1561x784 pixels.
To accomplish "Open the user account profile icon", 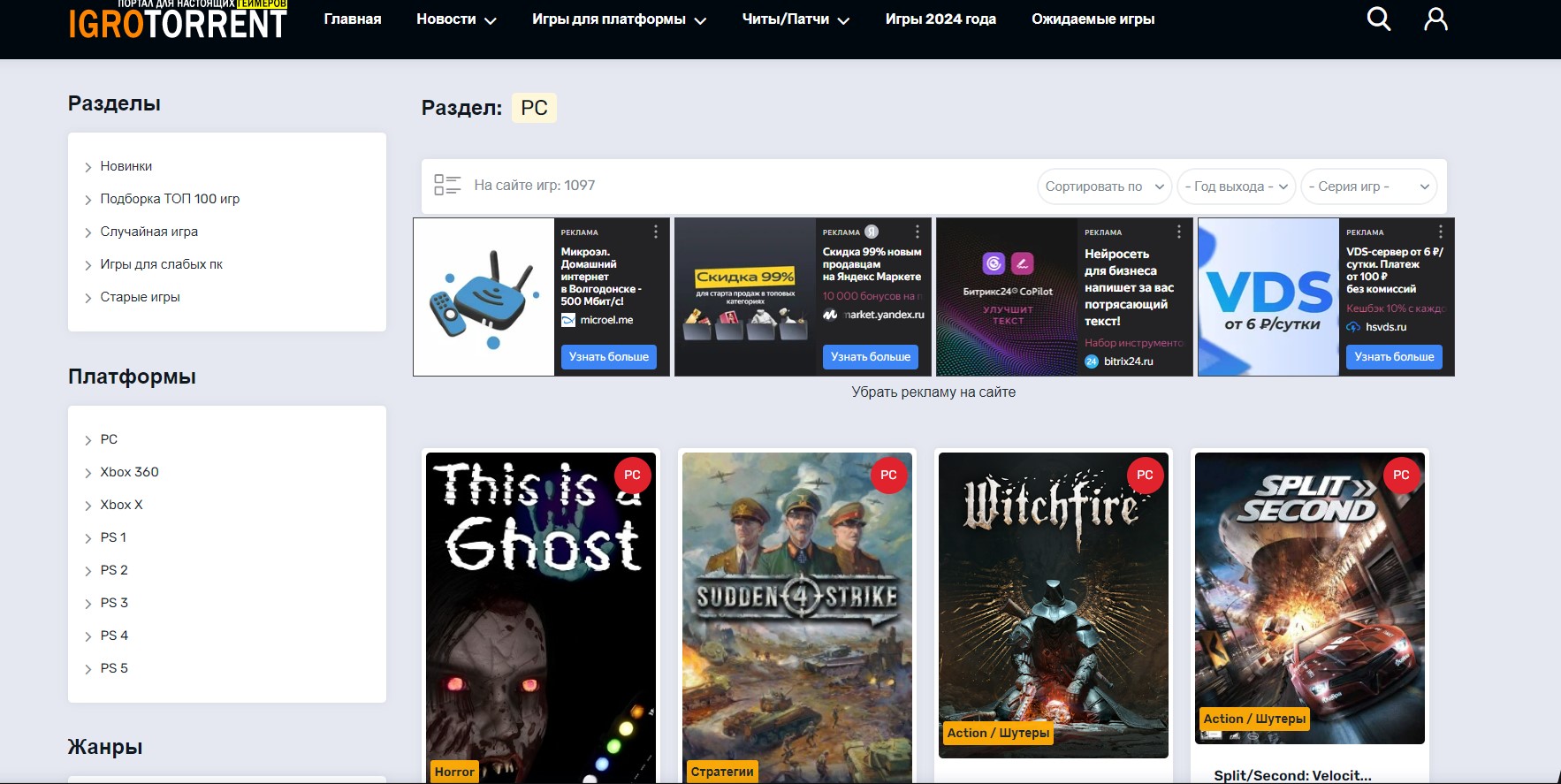I will point(1435,19).
